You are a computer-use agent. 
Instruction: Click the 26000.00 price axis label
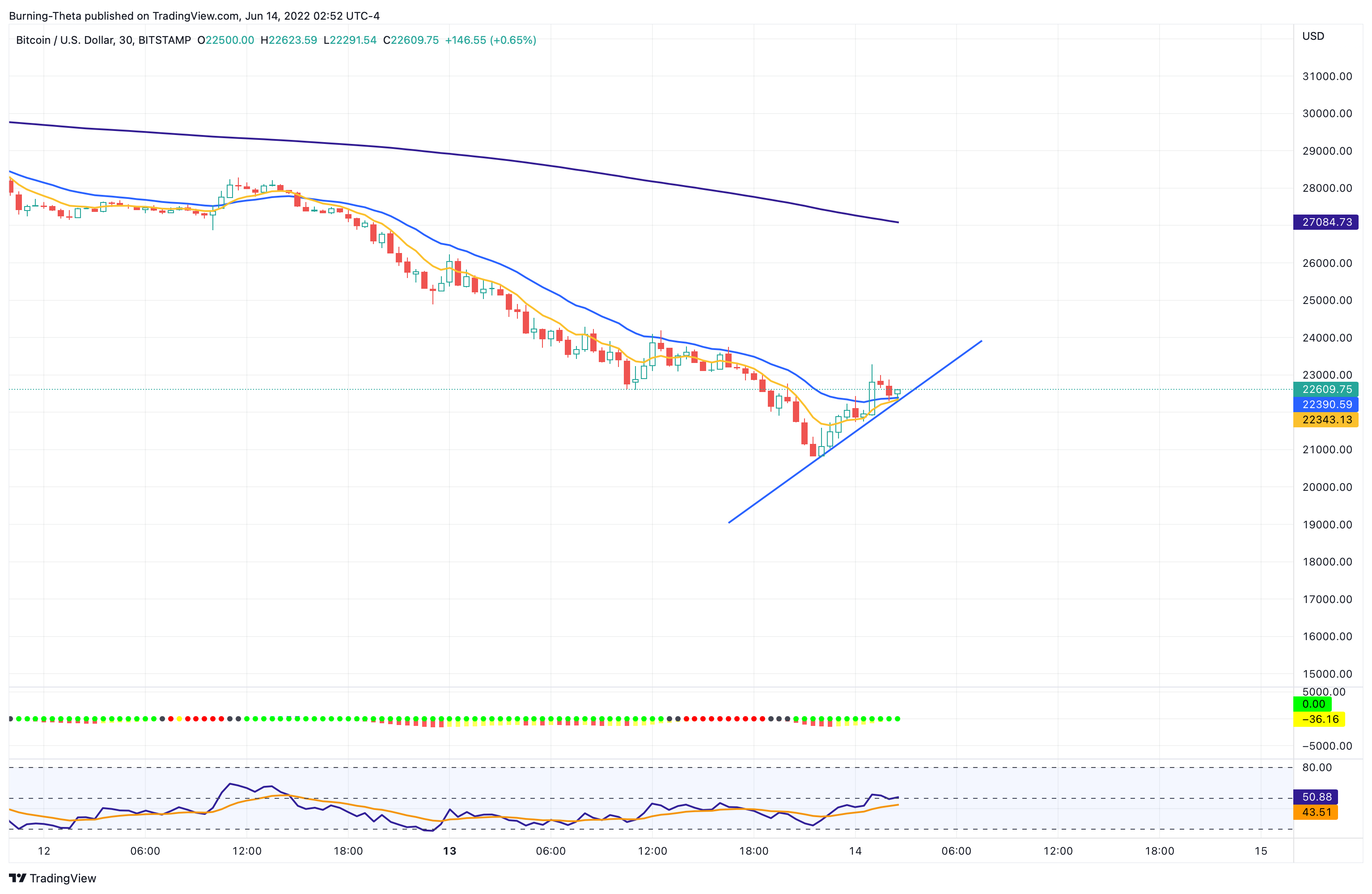pyautogui.click(x=1327, y=263)
